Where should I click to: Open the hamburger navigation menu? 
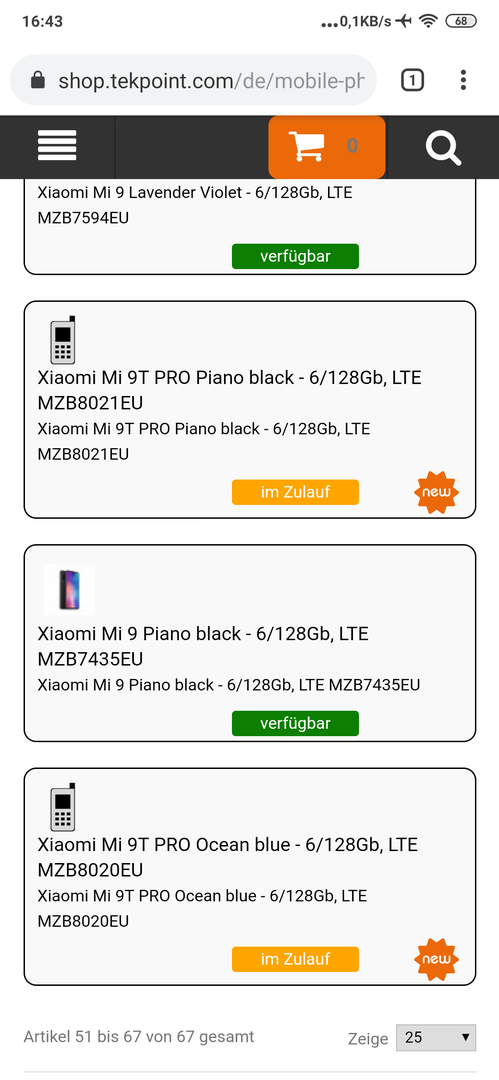coord(57,145)
